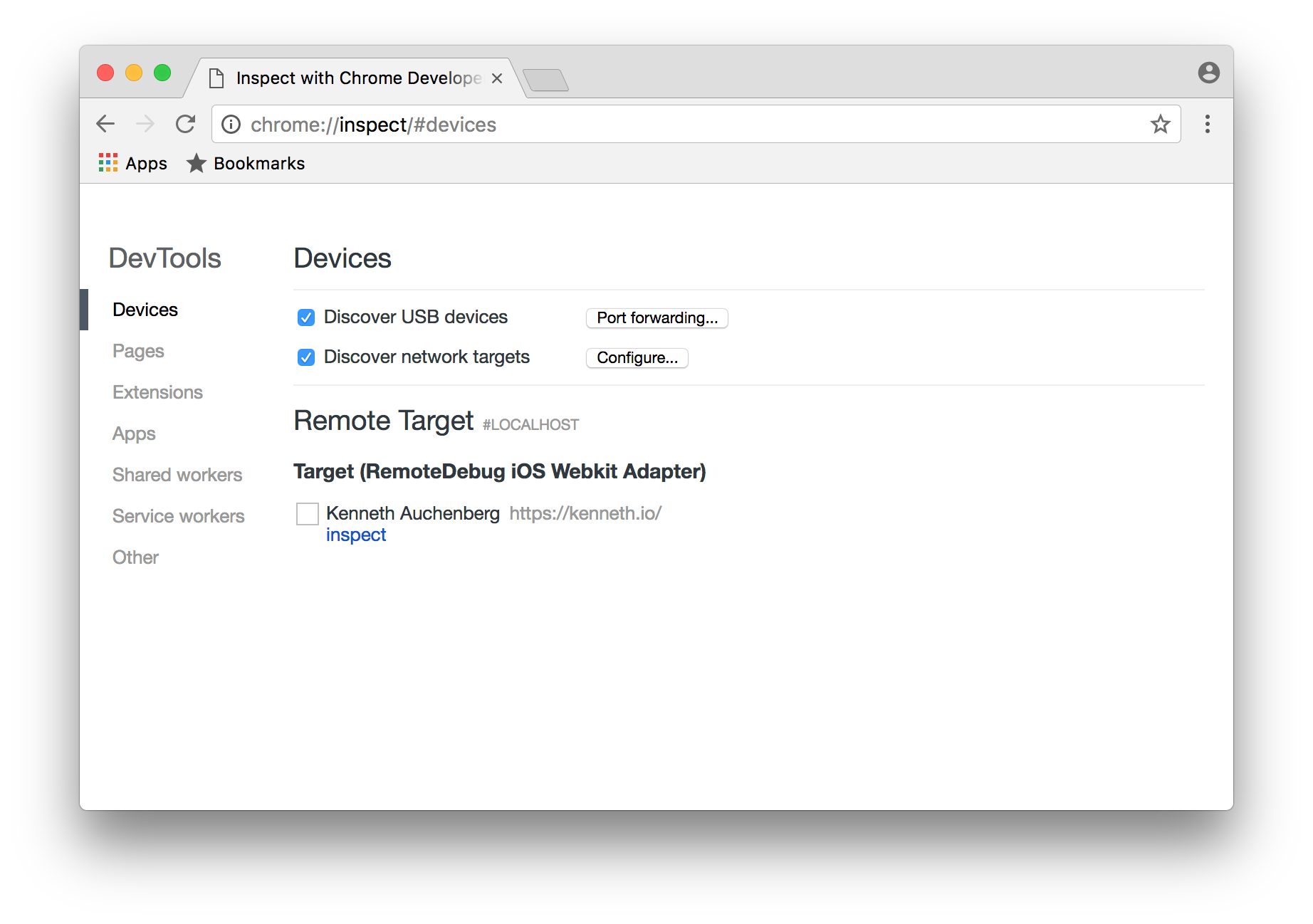The height and width of the screenshot is (924, 1313).
Task: Uncheck Discover network targets
Action: point(306,357)
